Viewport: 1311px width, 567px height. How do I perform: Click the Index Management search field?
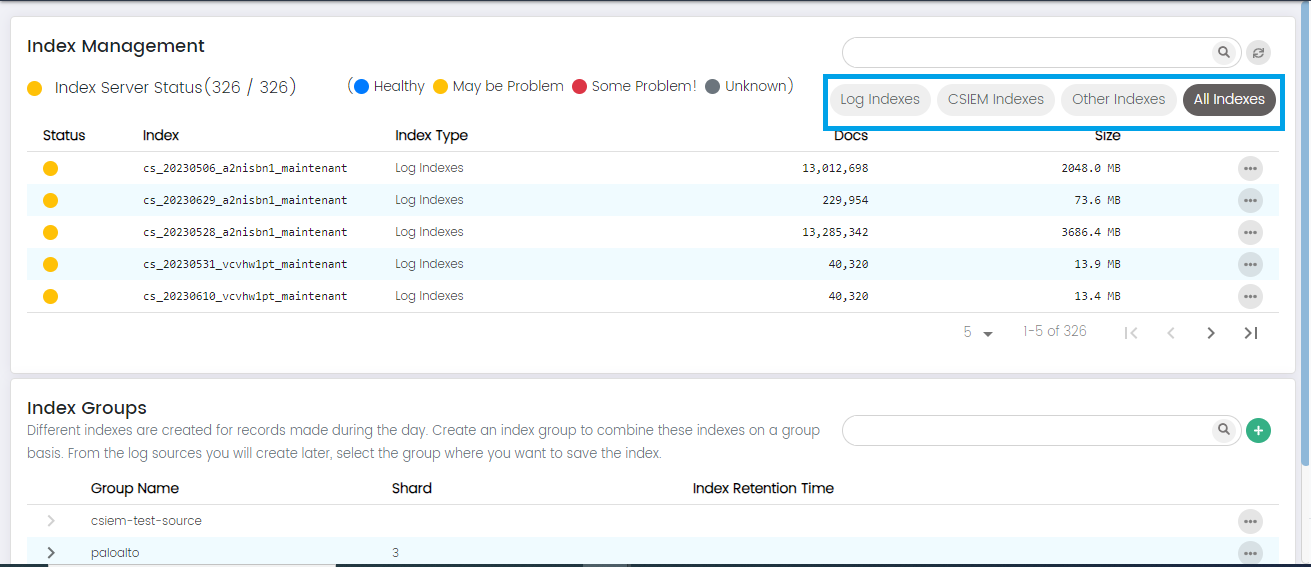1025,52
